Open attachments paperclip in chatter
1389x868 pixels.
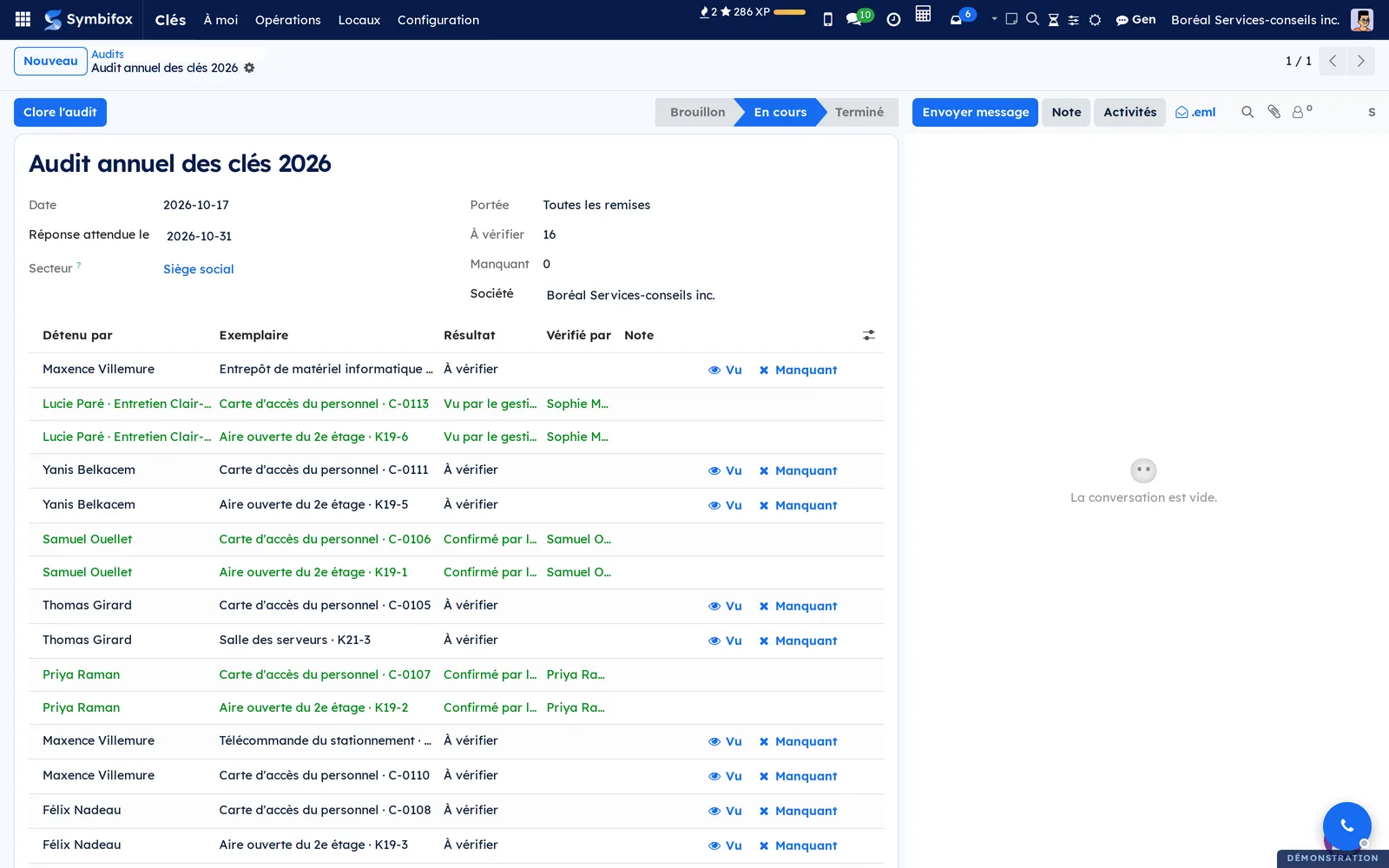tap(1274, 112)
